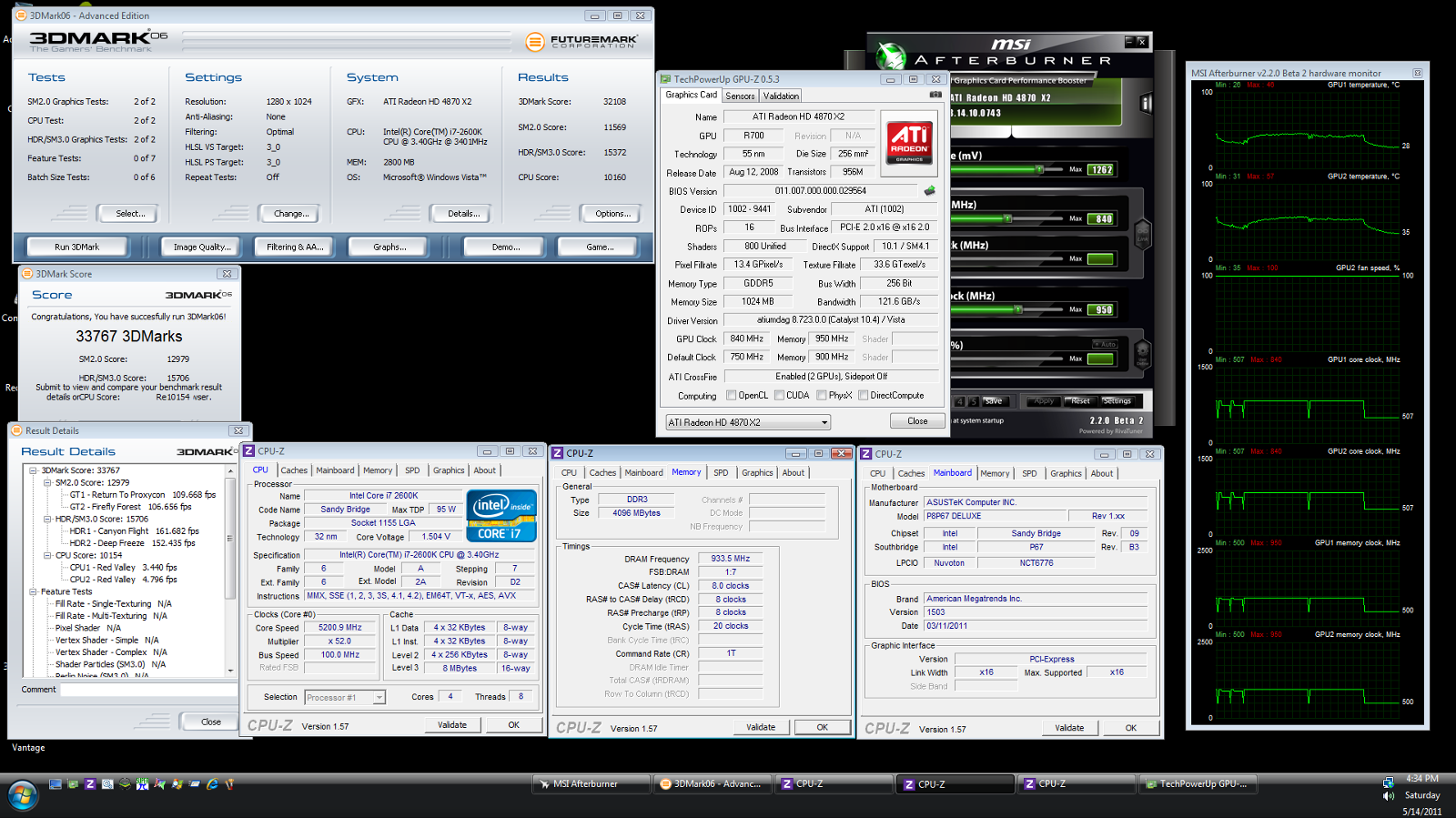Collapse the SM2.0 Score: 12979 tree node
This screenshot has width=1456, height=818.
pos(47,482)
